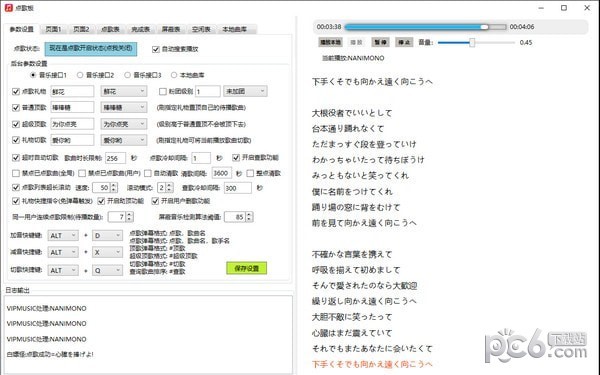
Task: Click the highlighted orange lyric line
Action: 372,364
